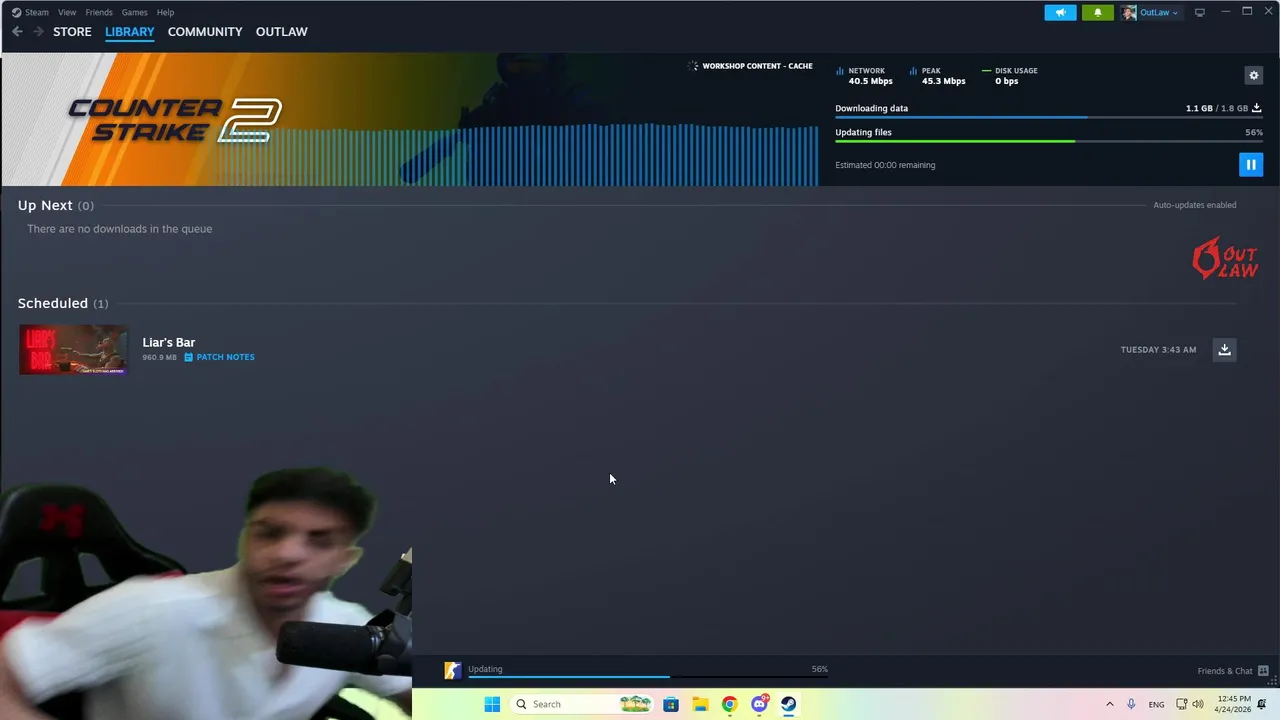
Task: Open the volume tray icon
Action: pyautogui.click(x=1198, y=704)
